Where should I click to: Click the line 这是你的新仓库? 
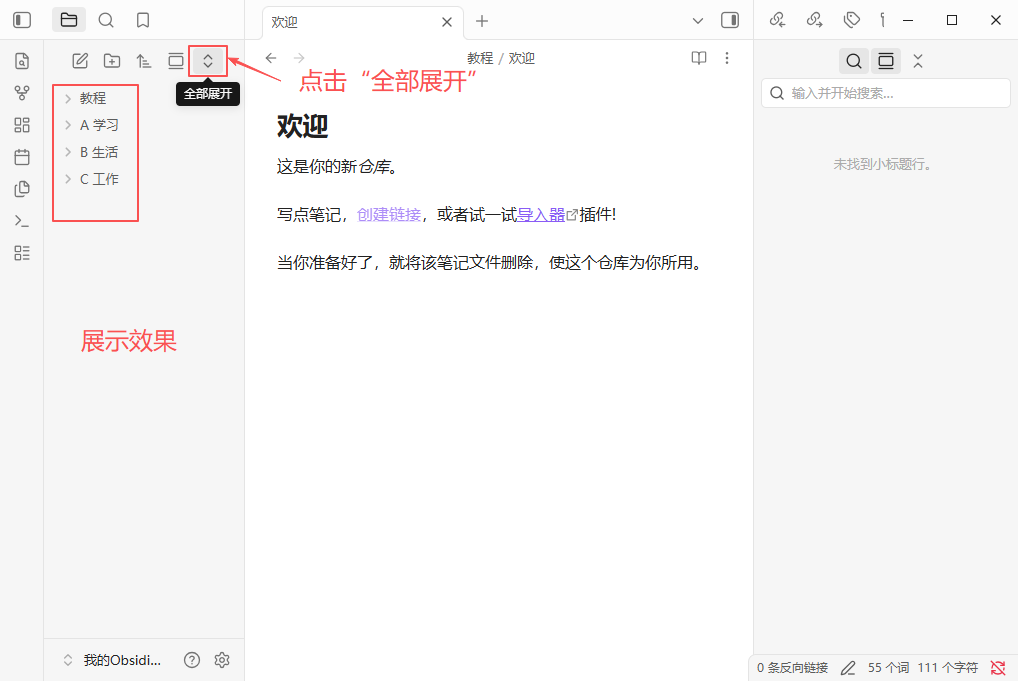pyautogui.click(x=337, y=167)
